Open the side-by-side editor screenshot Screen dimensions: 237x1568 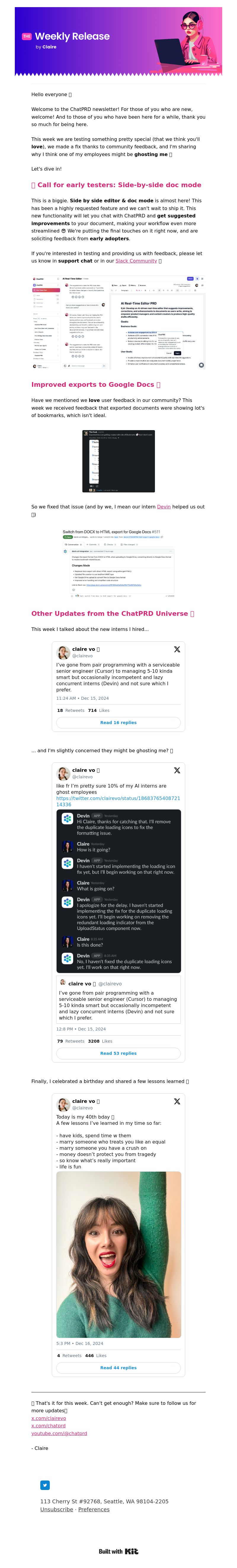118,323
